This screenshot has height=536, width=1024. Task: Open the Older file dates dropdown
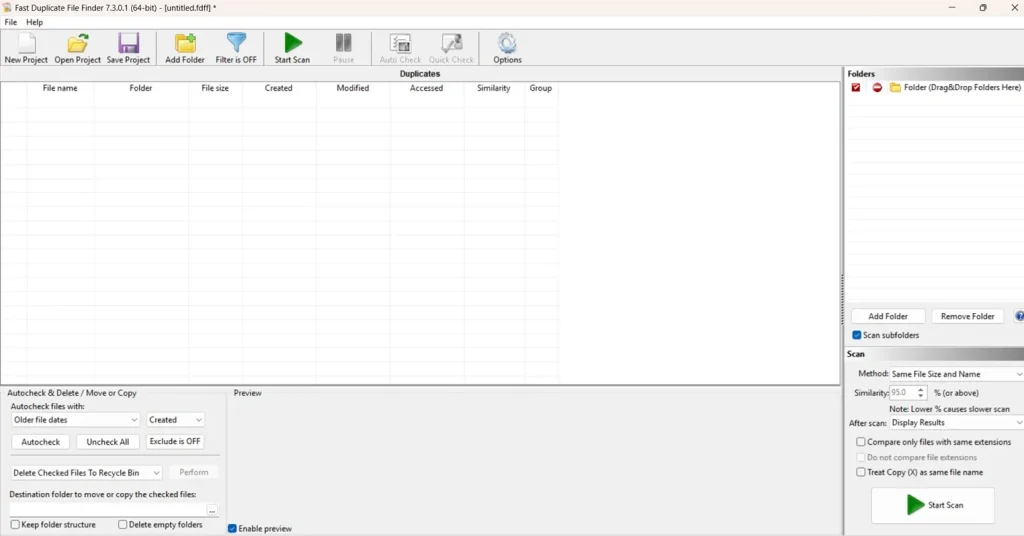pyautogui.click(x=76, y=420)
